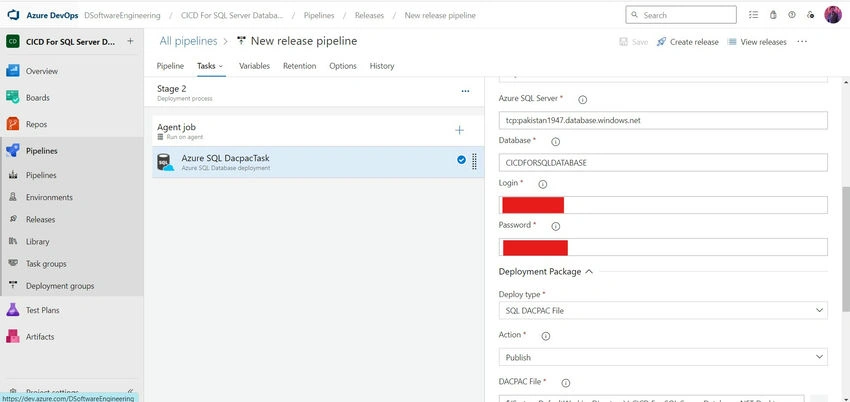
Task: Open the help icon in header
Action: 792,15
